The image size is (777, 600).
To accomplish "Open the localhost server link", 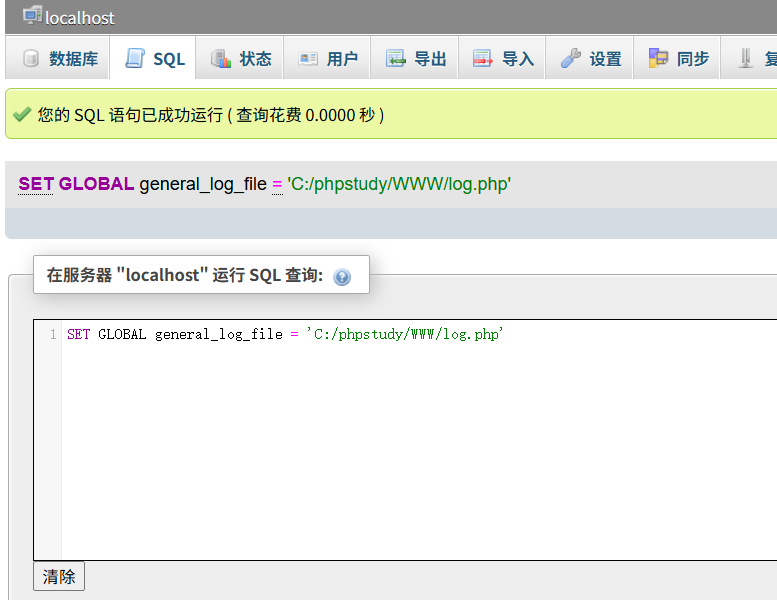I will [80, 18].
